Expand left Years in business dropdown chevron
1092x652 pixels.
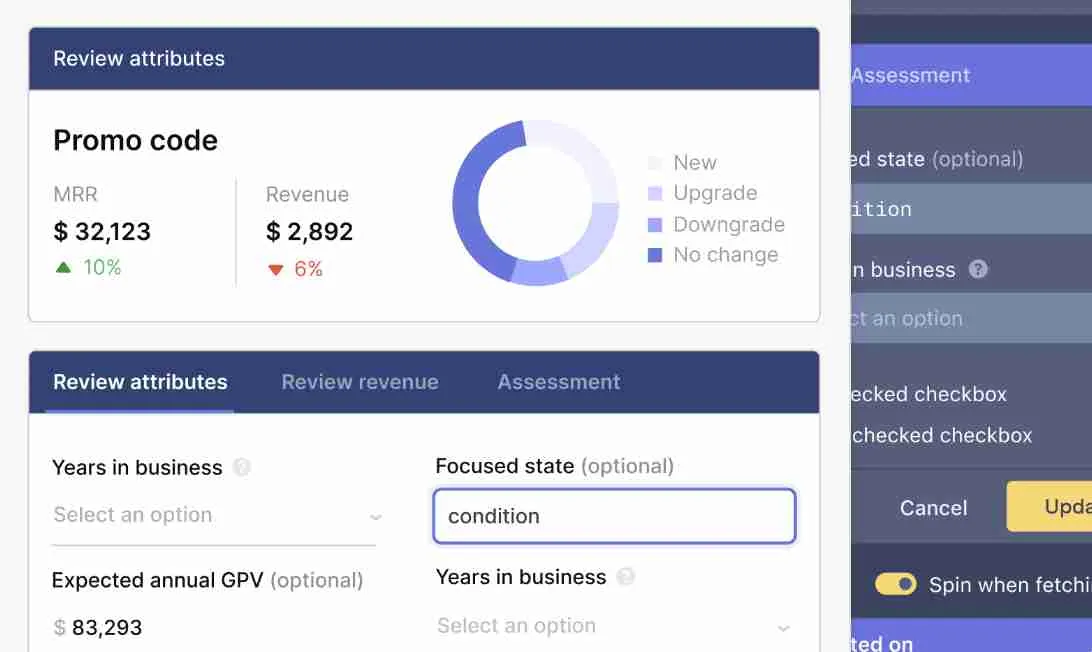click(375, 517)
